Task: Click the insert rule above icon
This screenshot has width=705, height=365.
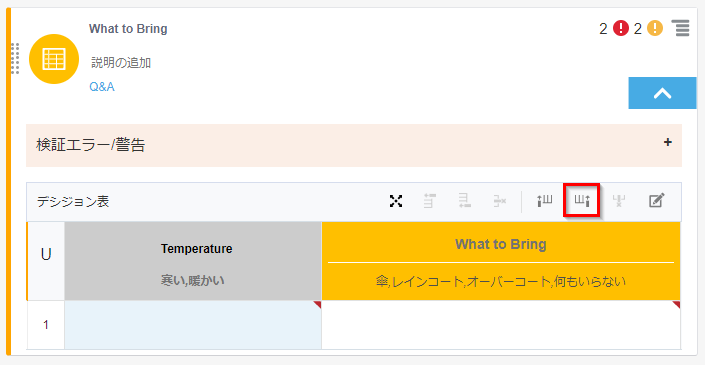Action: 430,201
